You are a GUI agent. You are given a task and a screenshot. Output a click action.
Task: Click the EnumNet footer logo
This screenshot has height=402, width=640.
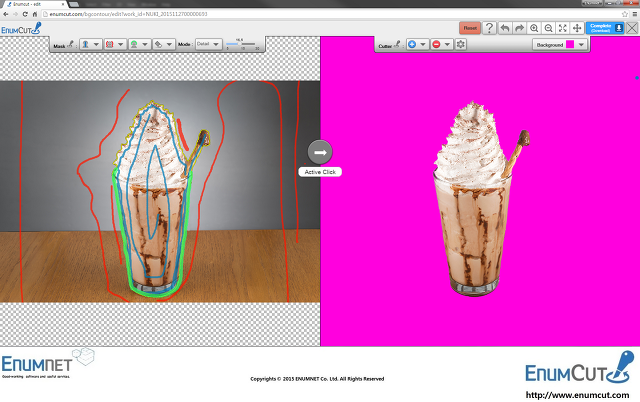(48, 363)
